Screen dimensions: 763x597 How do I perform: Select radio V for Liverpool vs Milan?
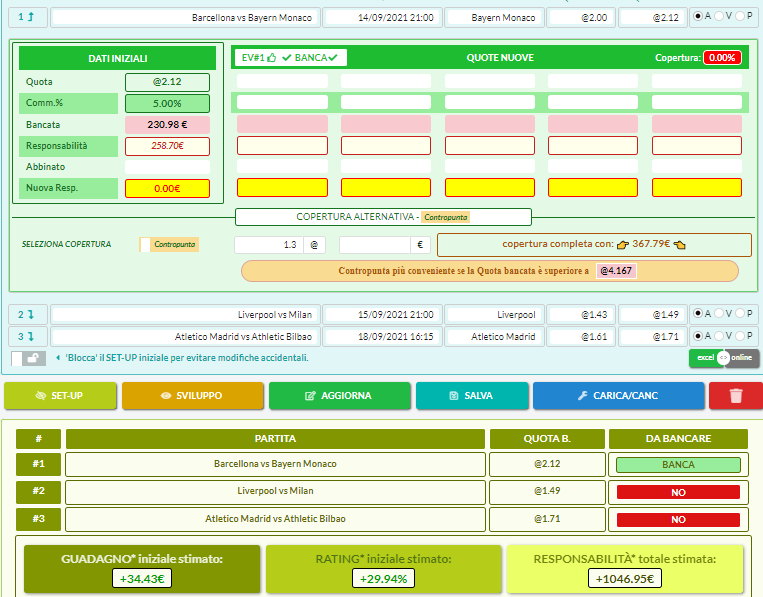[719, 313]
